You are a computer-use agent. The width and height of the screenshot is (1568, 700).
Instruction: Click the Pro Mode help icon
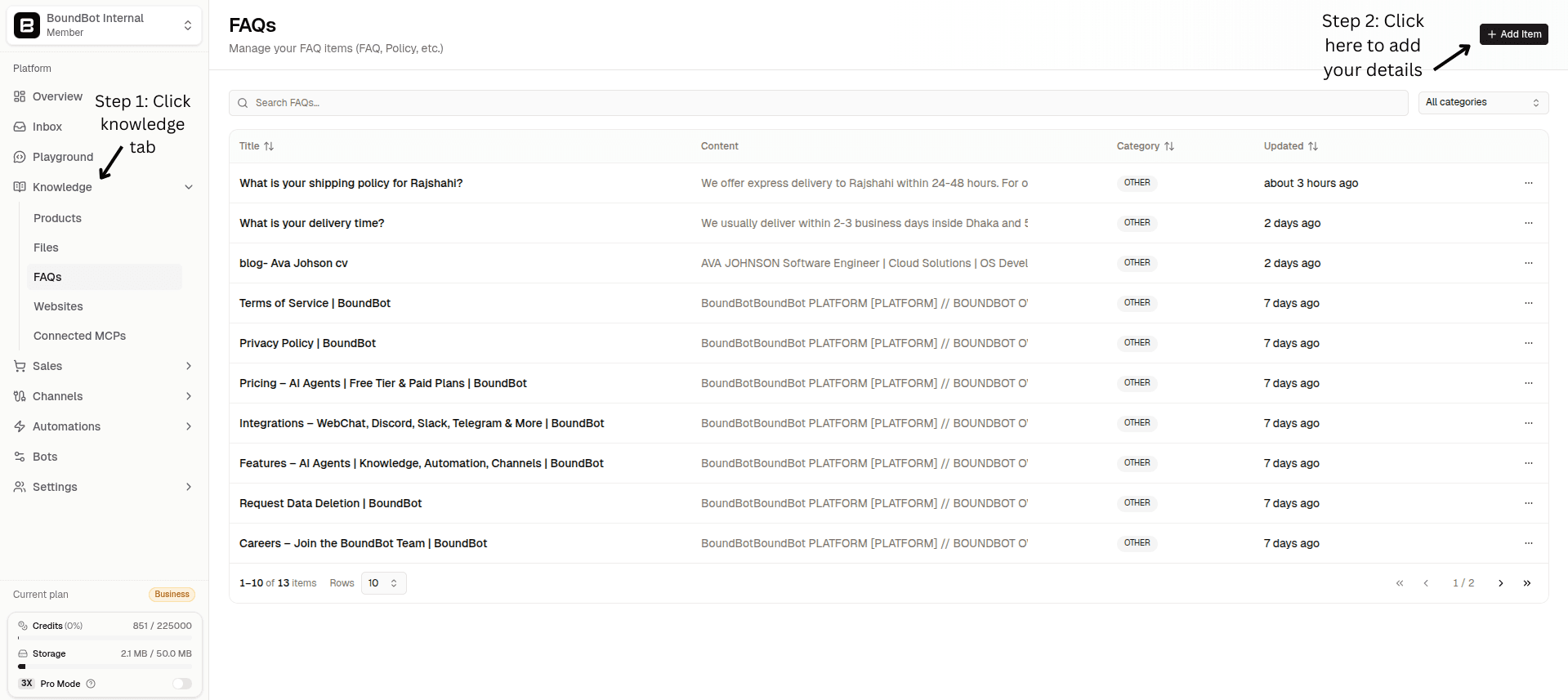point(91,684)
